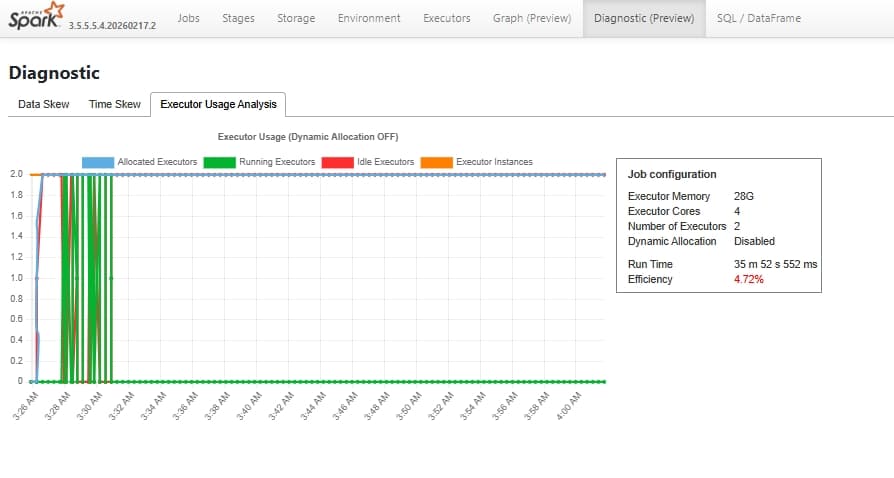Open the SQL / DataFrame tab
The width and height of the screenshot is (894, 478).
coord(758,18)
